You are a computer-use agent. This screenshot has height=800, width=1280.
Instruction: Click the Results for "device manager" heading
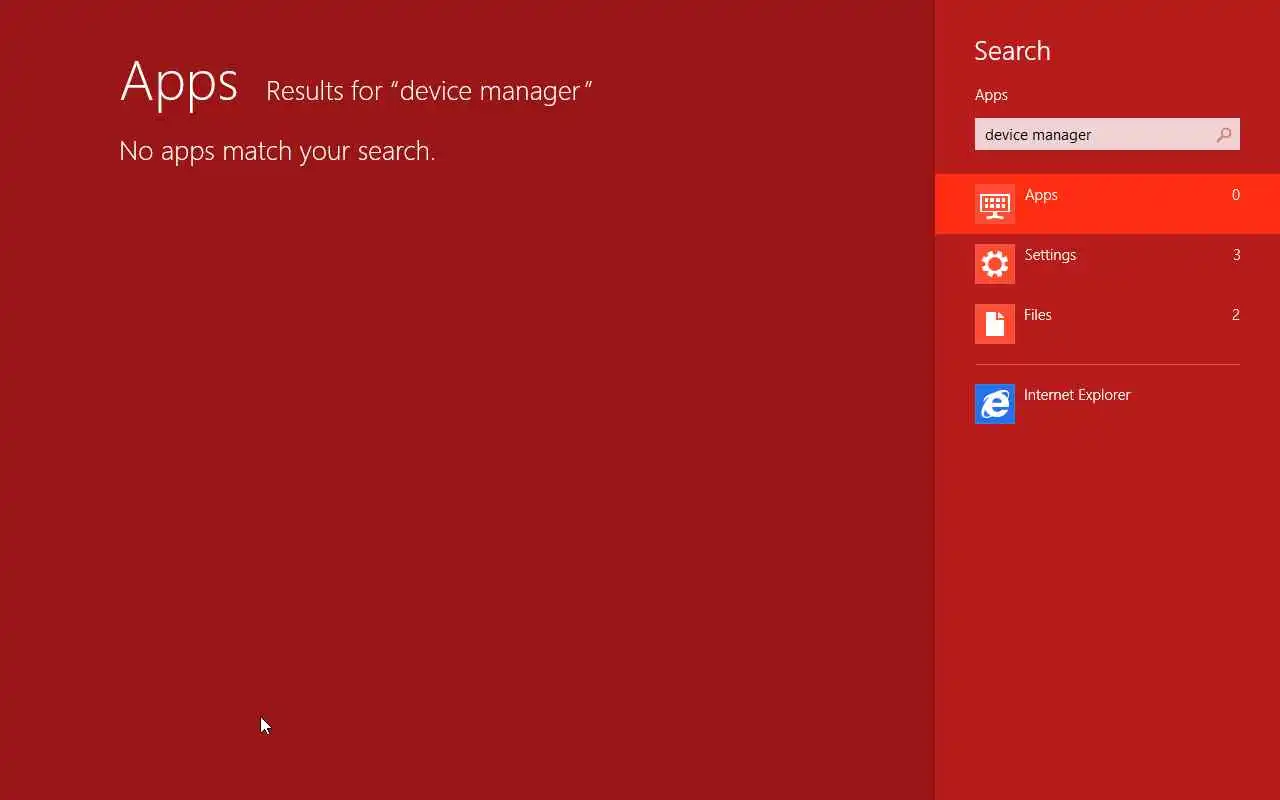coord(429,91)
